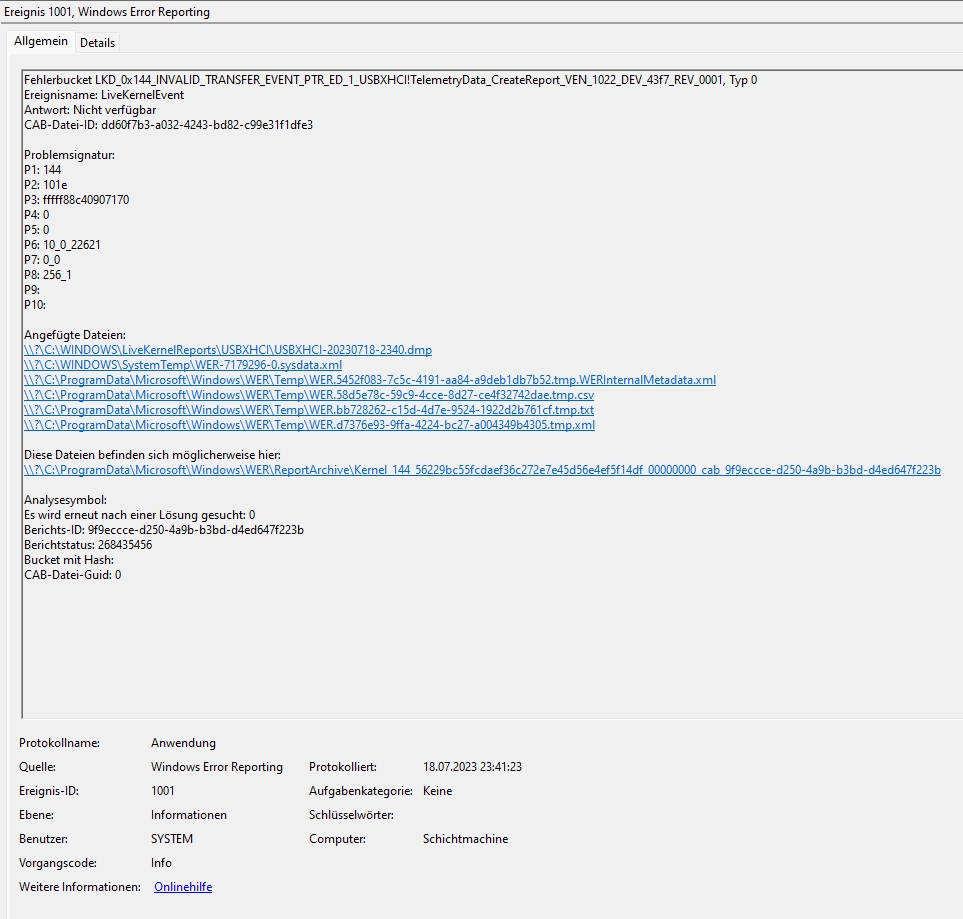Image resolution: width=963 pixels, height=919 pixels.
Task: Open the WERInternalMetadata.xml file link
Action: 370,380
